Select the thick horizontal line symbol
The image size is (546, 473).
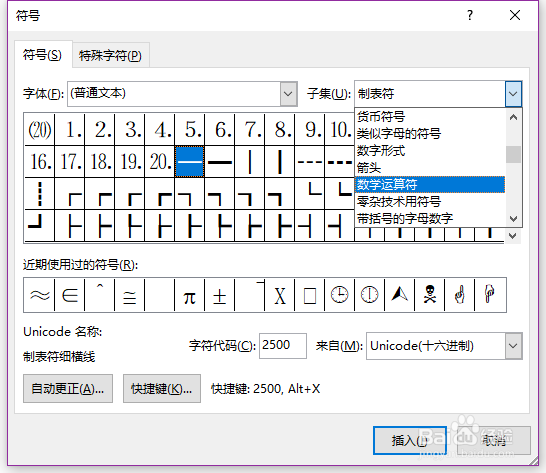220,162
